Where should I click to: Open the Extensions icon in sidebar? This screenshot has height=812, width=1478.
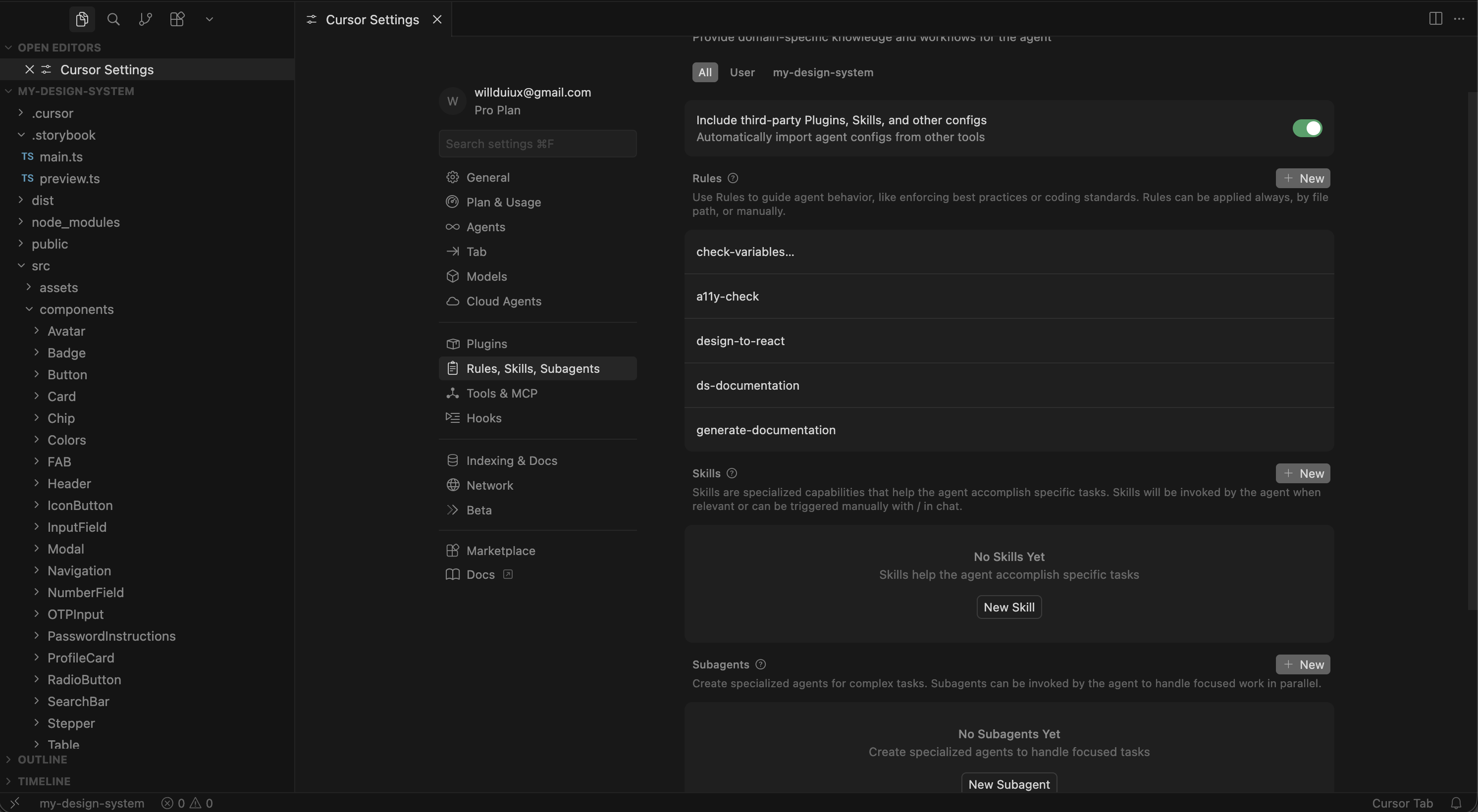pos(177,19)
